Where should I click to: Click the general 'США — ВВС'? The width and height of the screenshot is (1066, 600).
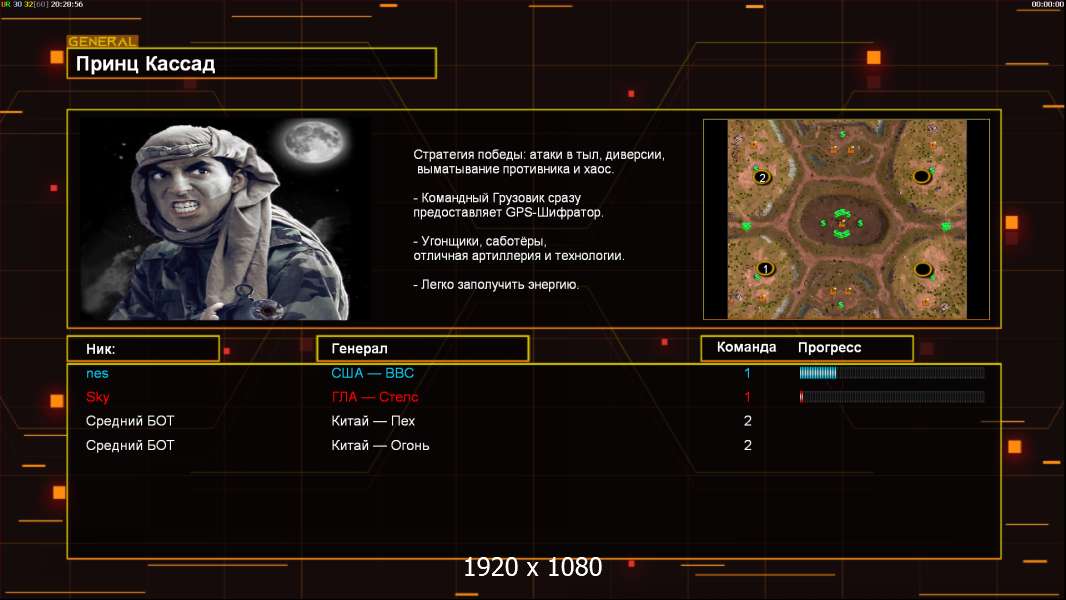(372, 373)
